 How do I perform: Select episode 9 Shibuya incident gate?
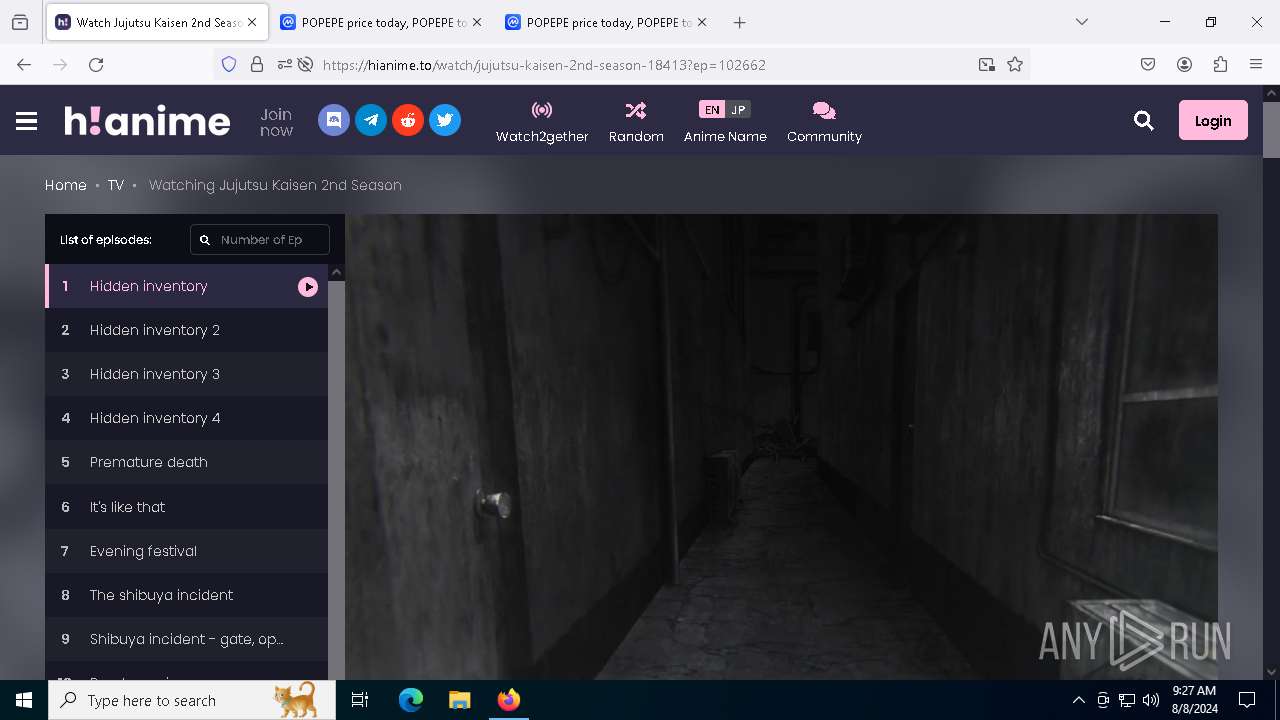187,639
